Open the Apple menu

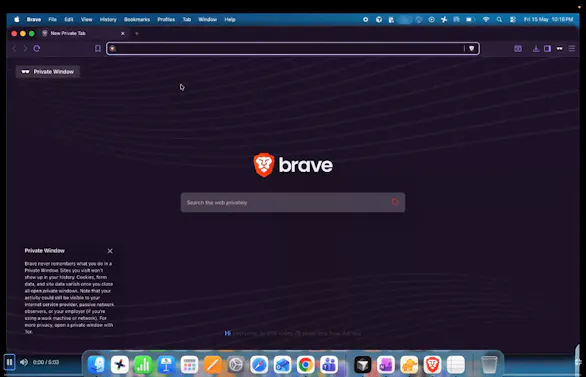(x=17, y=19)
